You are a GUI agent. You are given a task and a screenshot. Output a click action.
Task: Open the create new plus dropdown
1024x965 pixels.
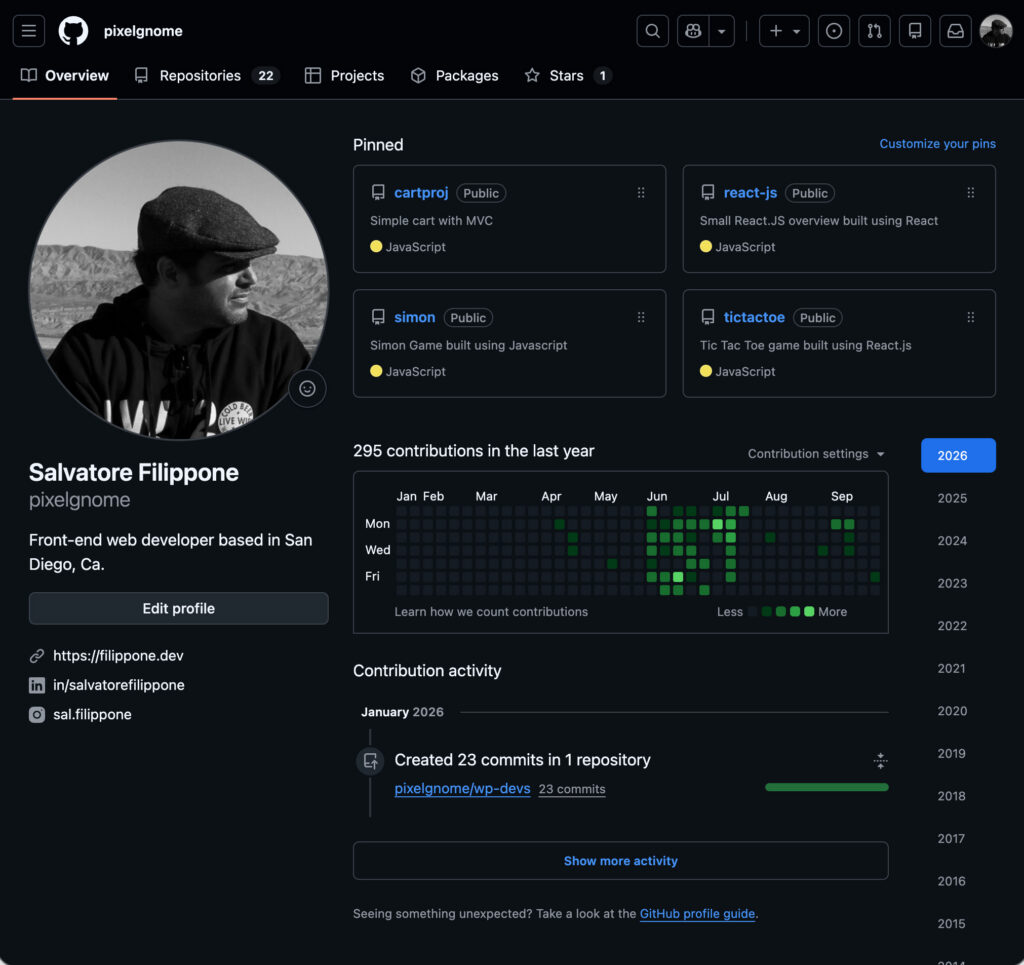coord(784,31)
